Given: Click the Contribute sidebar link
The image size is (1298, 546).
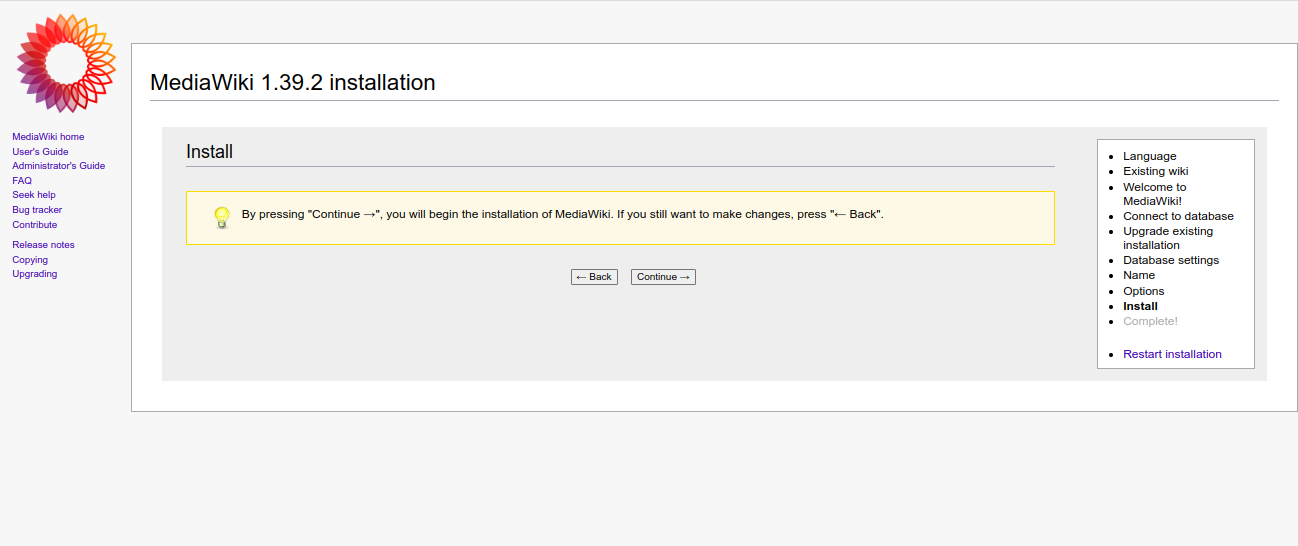Looking at the screenshot, I should [35, 225].
